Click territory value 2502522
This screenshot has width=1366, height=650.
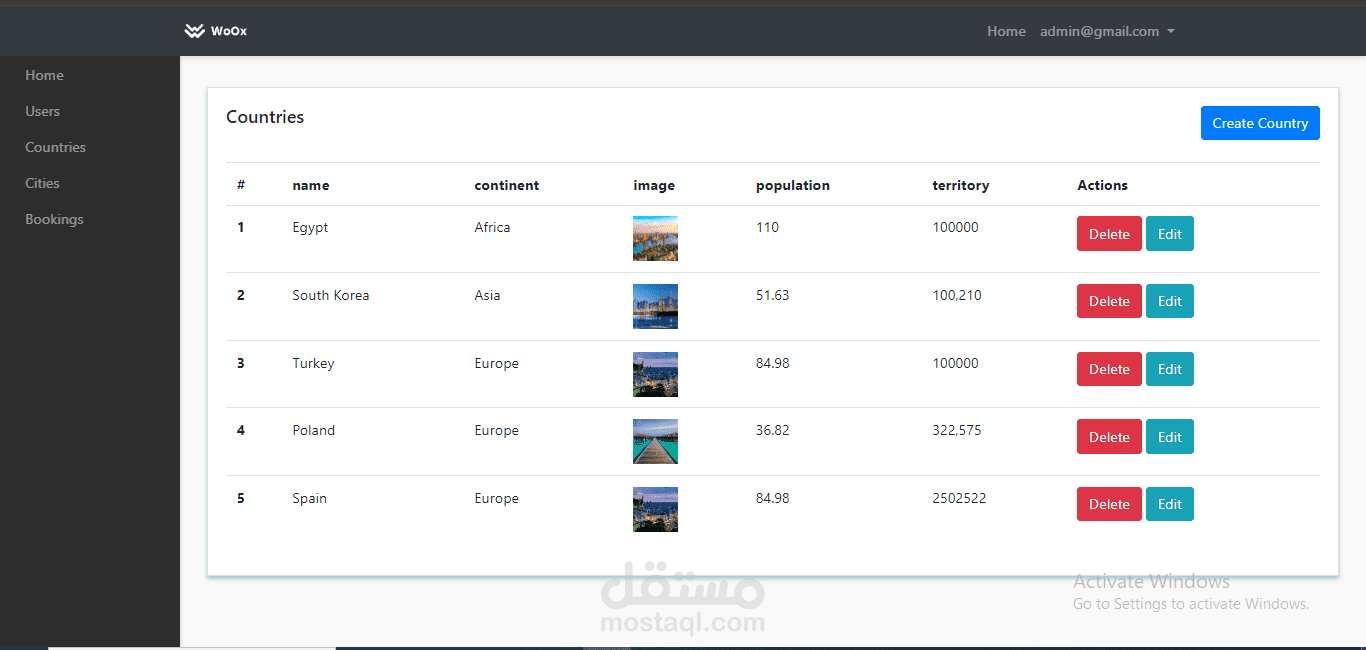pos(959,498)
